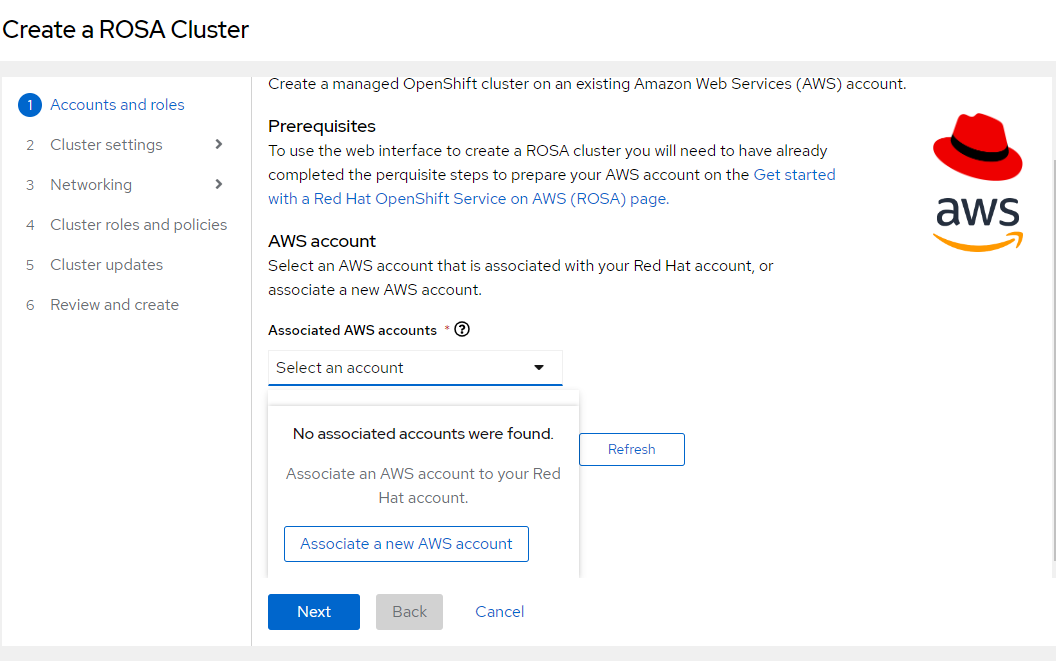Select the Cluster updates step

(106, 265)
